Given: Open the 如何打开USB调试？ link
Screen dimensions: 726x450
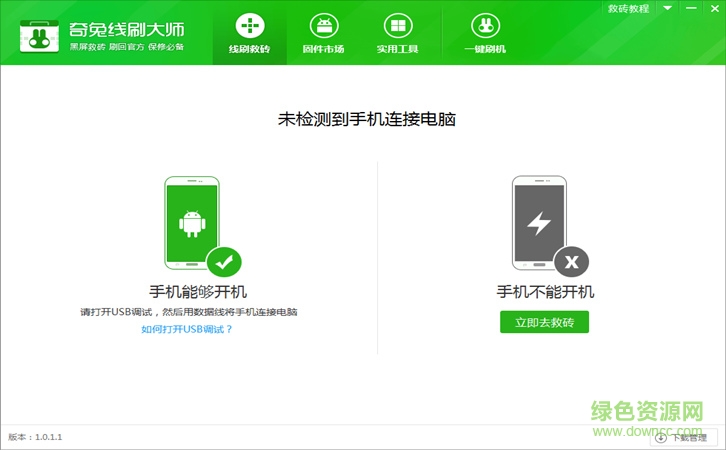Looking at the screenshot, I should [187, 329].
